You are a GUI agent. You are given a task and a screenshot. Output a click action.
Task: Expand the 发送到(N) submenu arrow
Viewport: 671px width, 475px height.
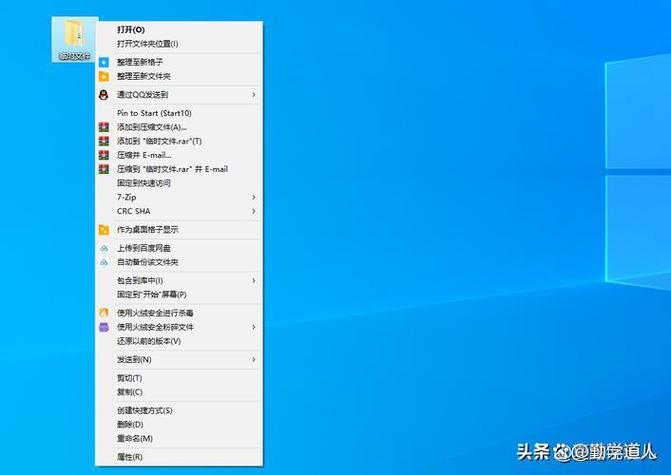tap(254, 360)
